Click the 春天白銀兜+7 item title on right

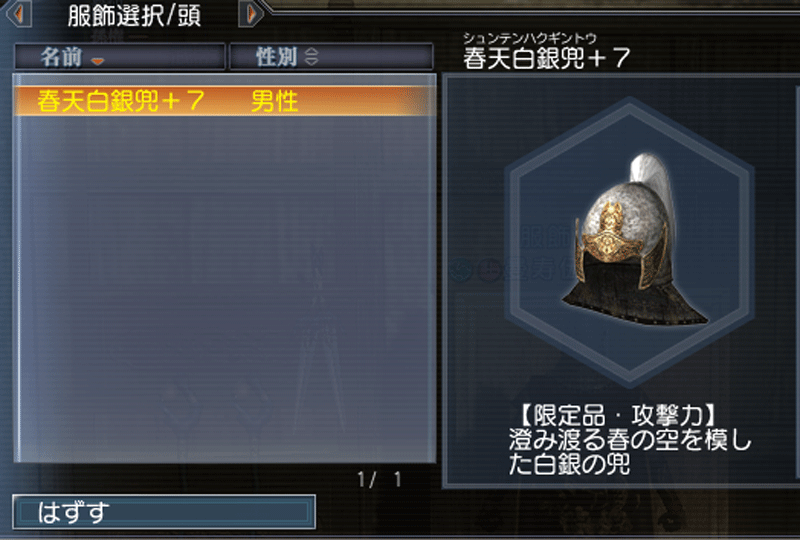click(546, 58)
